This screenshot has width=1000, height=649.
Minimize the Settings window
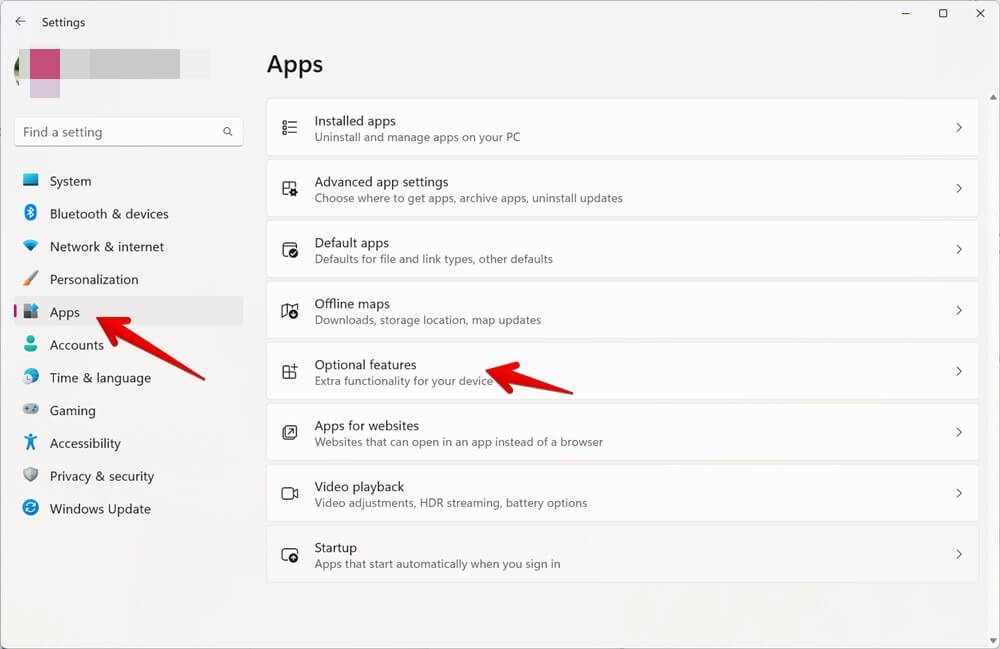click(906, 13)
